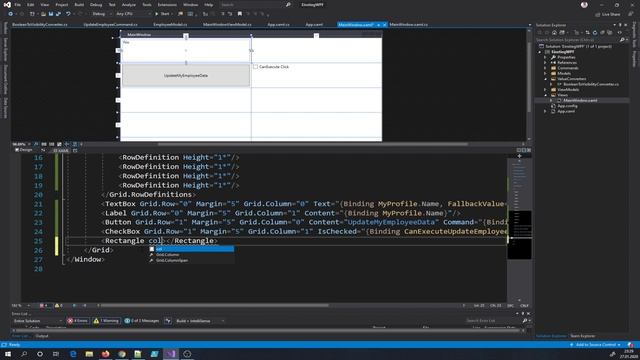
Task: Collapse the Views folder
Action: (x=545, y=95)
